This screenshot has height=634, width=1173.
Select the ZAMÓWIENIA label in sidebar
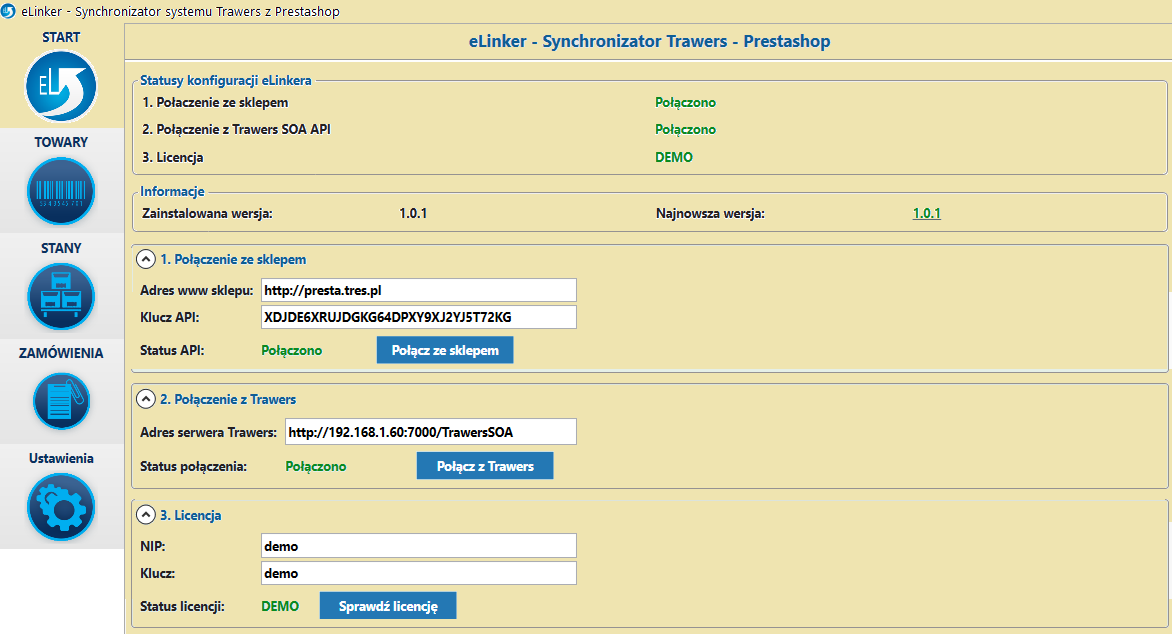coord(61,353)
